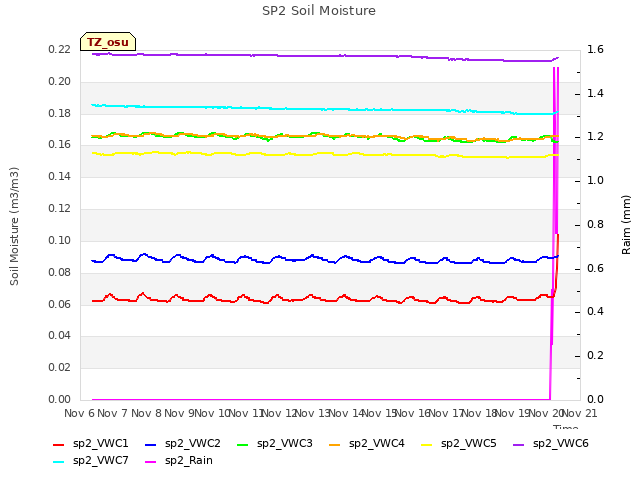Click the 0.00 left axis value
Screen dimensions: 640x480
click(x=60, y=399)
